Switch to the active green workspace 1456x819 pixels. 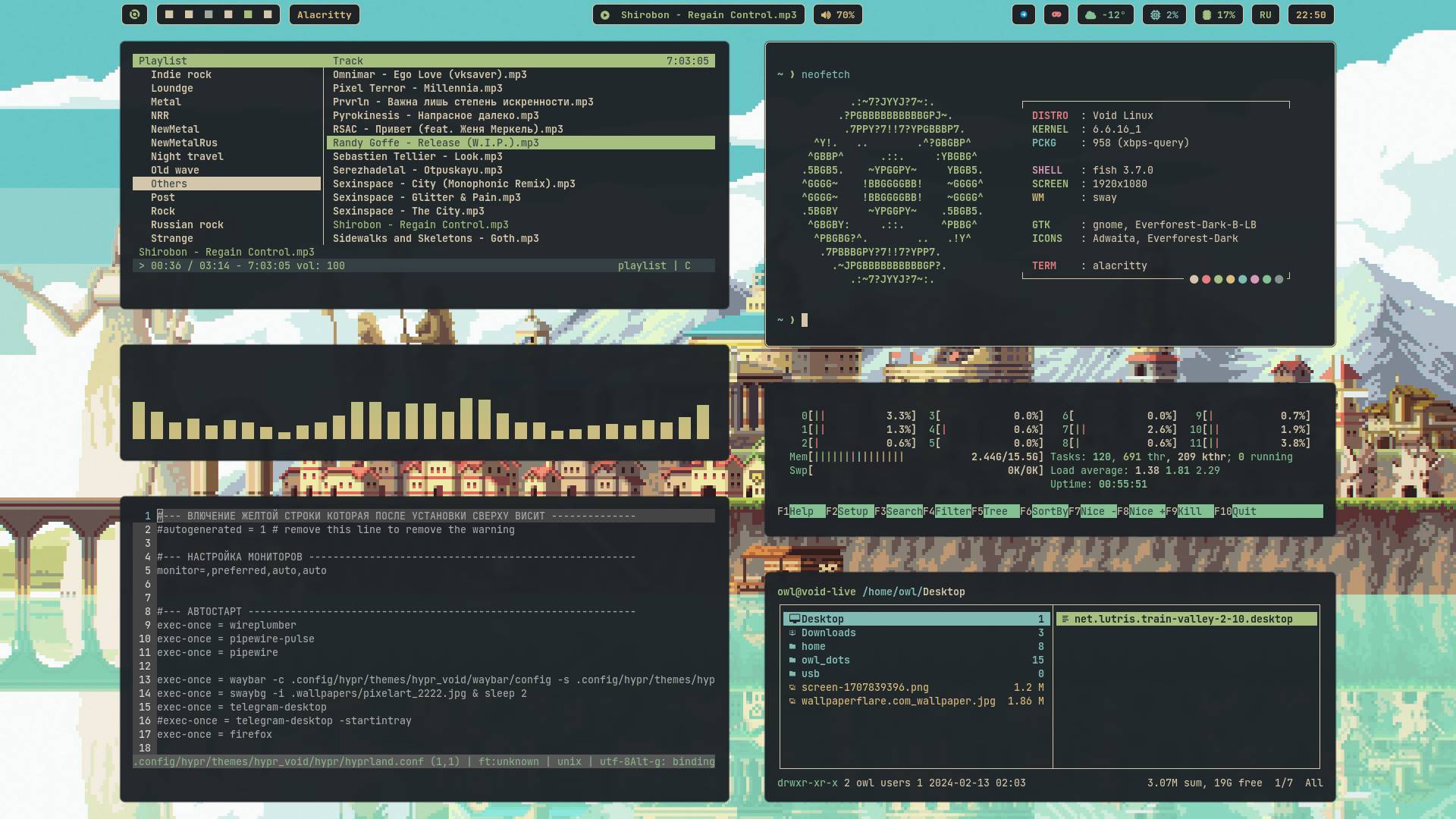click(248, 14)
